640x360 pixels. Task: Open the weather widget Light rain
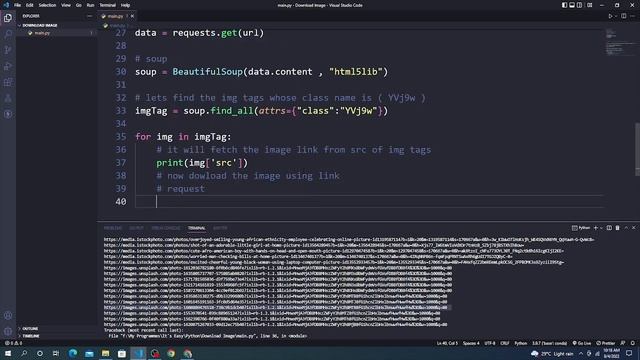coord(552,353)
